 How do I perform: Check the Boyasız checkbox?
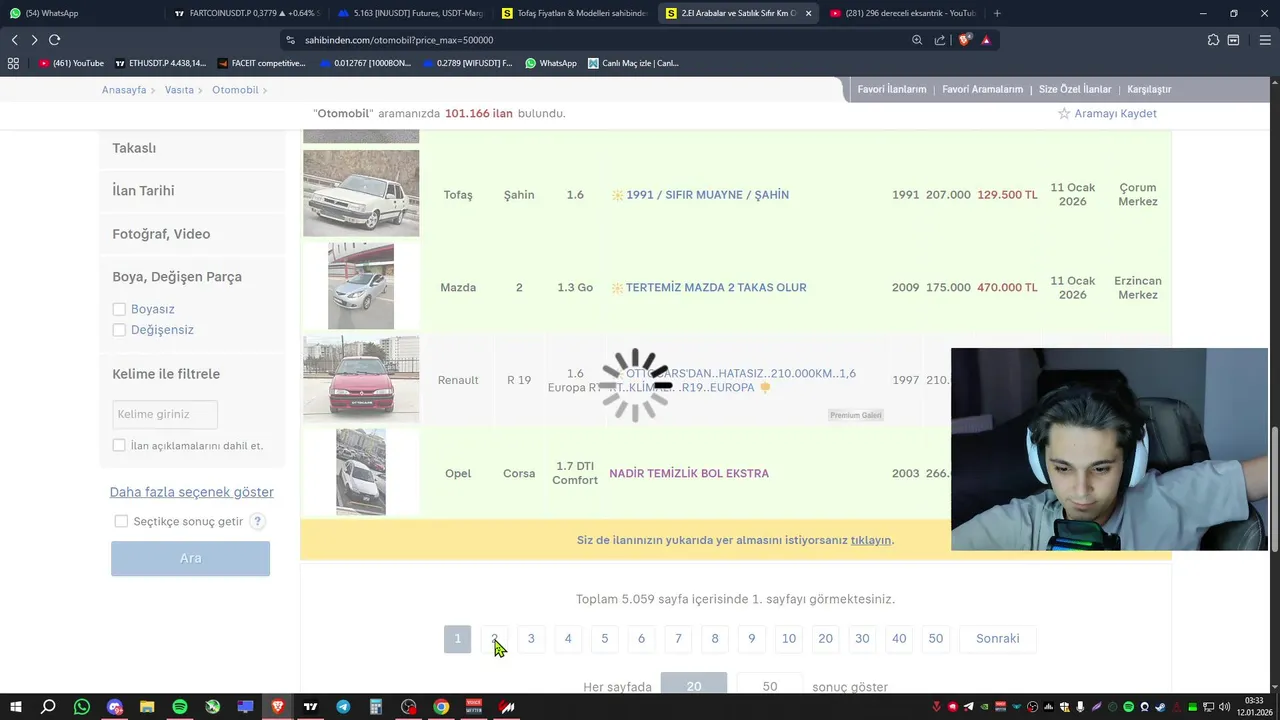[119, 309]
